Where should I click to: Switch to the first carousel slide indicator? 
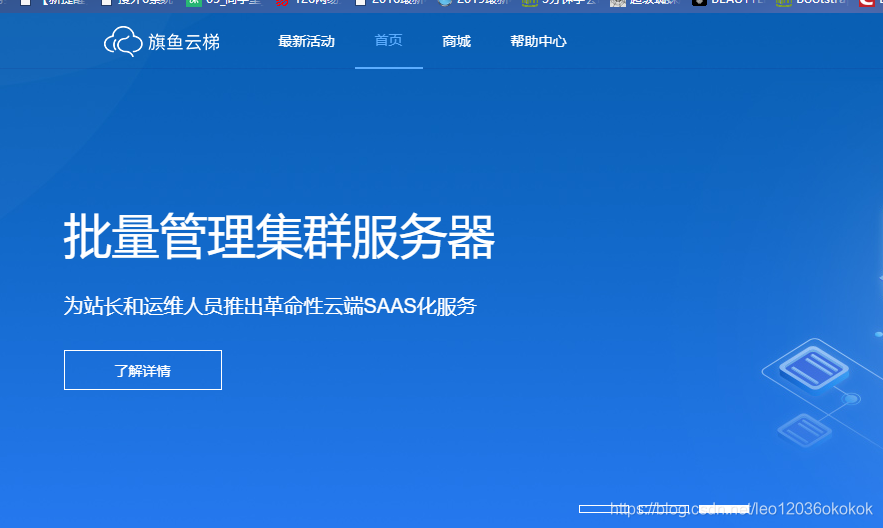[x=604, y=509]
